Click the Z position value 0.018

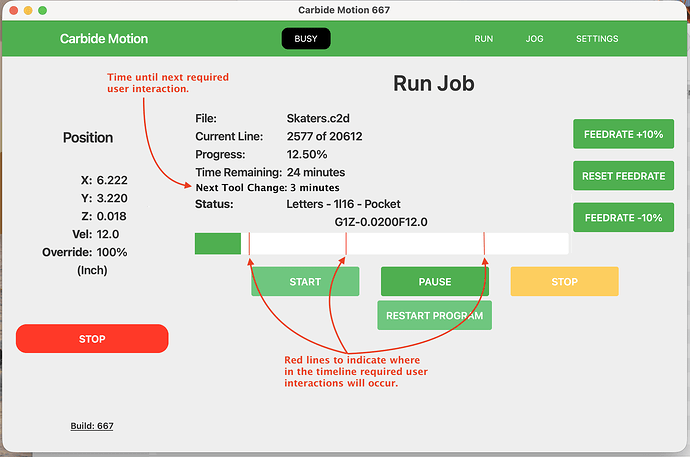coord(111,216)
